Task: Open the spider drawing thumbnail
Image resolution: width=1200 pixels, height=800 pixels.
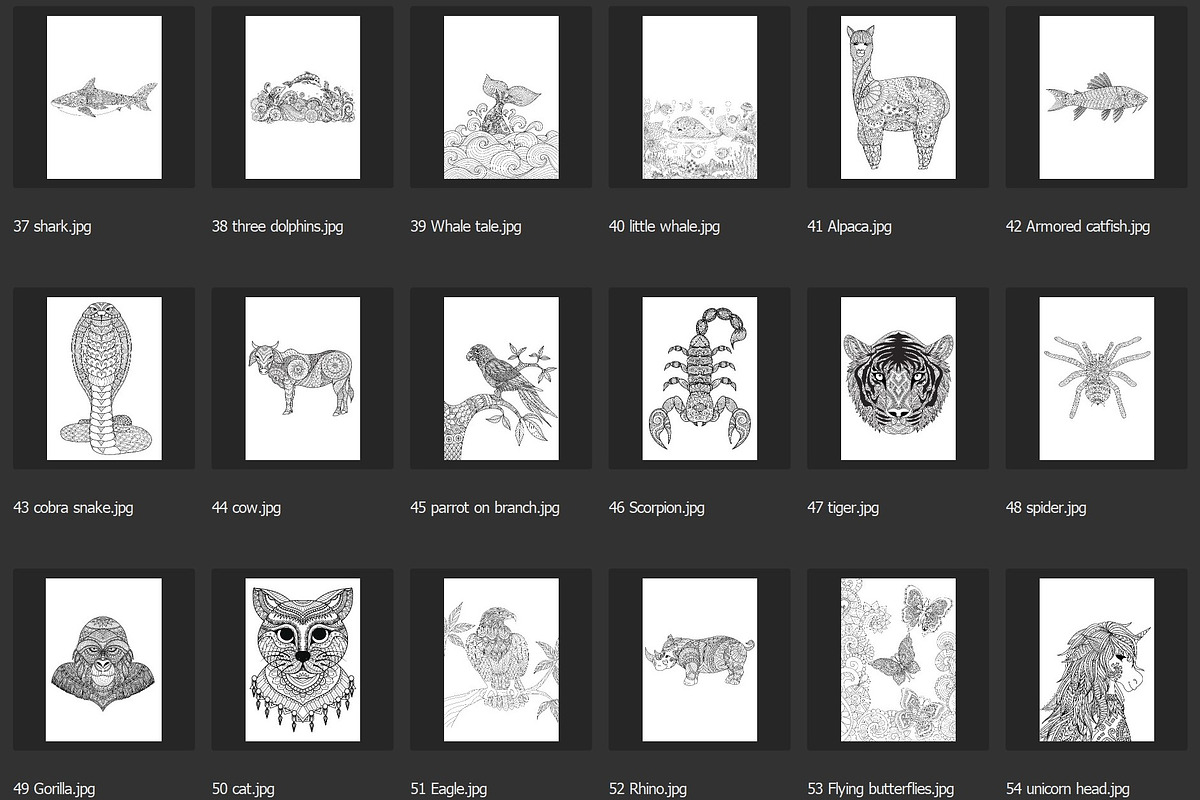Action: (1097, 379)
